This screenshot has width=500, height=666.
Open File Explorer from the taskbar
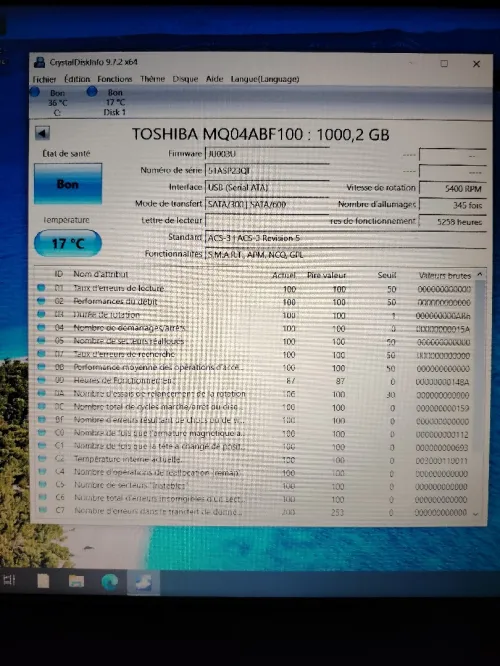[76, 581]
